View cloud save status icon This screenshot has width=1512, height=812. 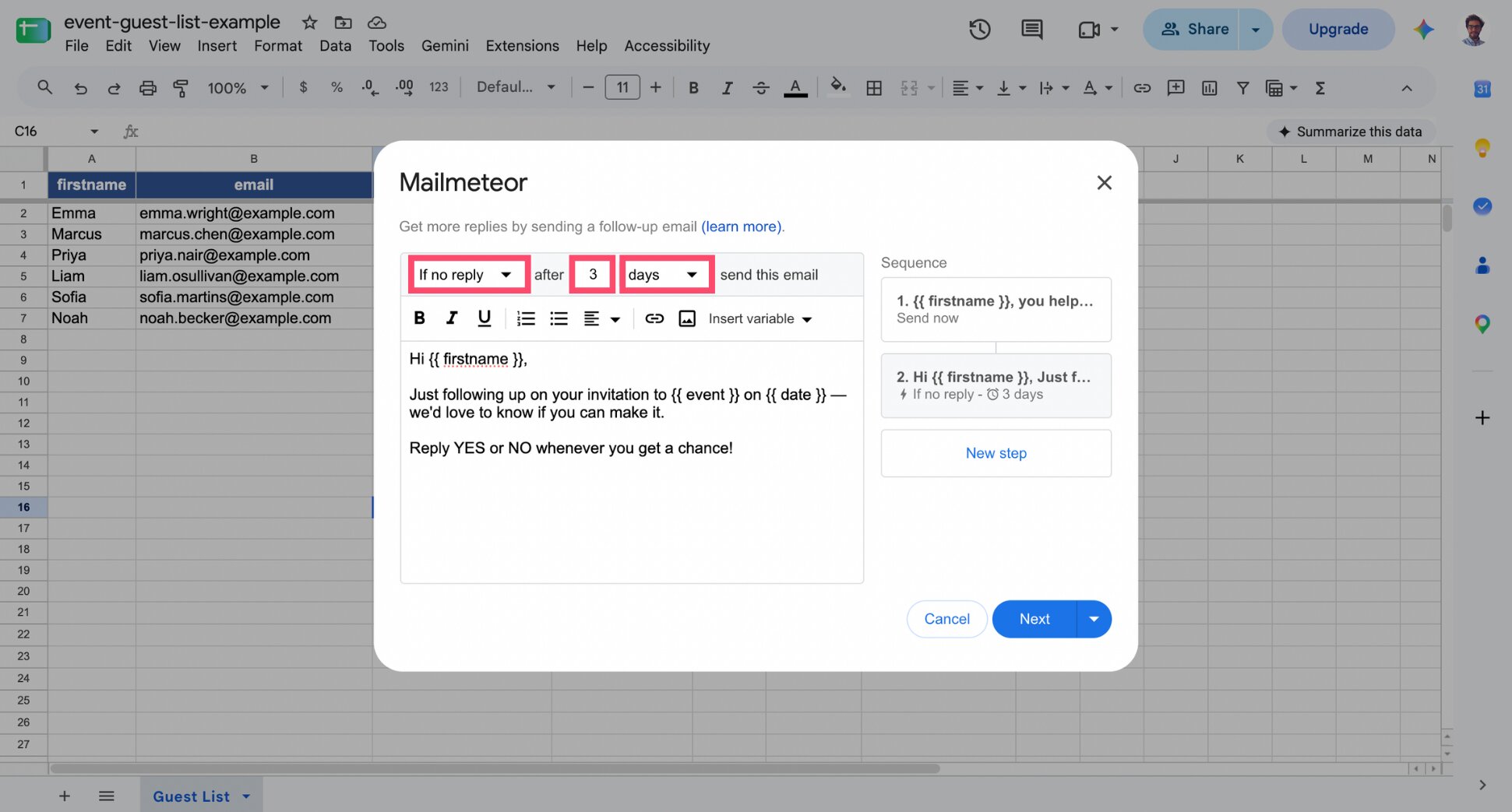[377, 23]
